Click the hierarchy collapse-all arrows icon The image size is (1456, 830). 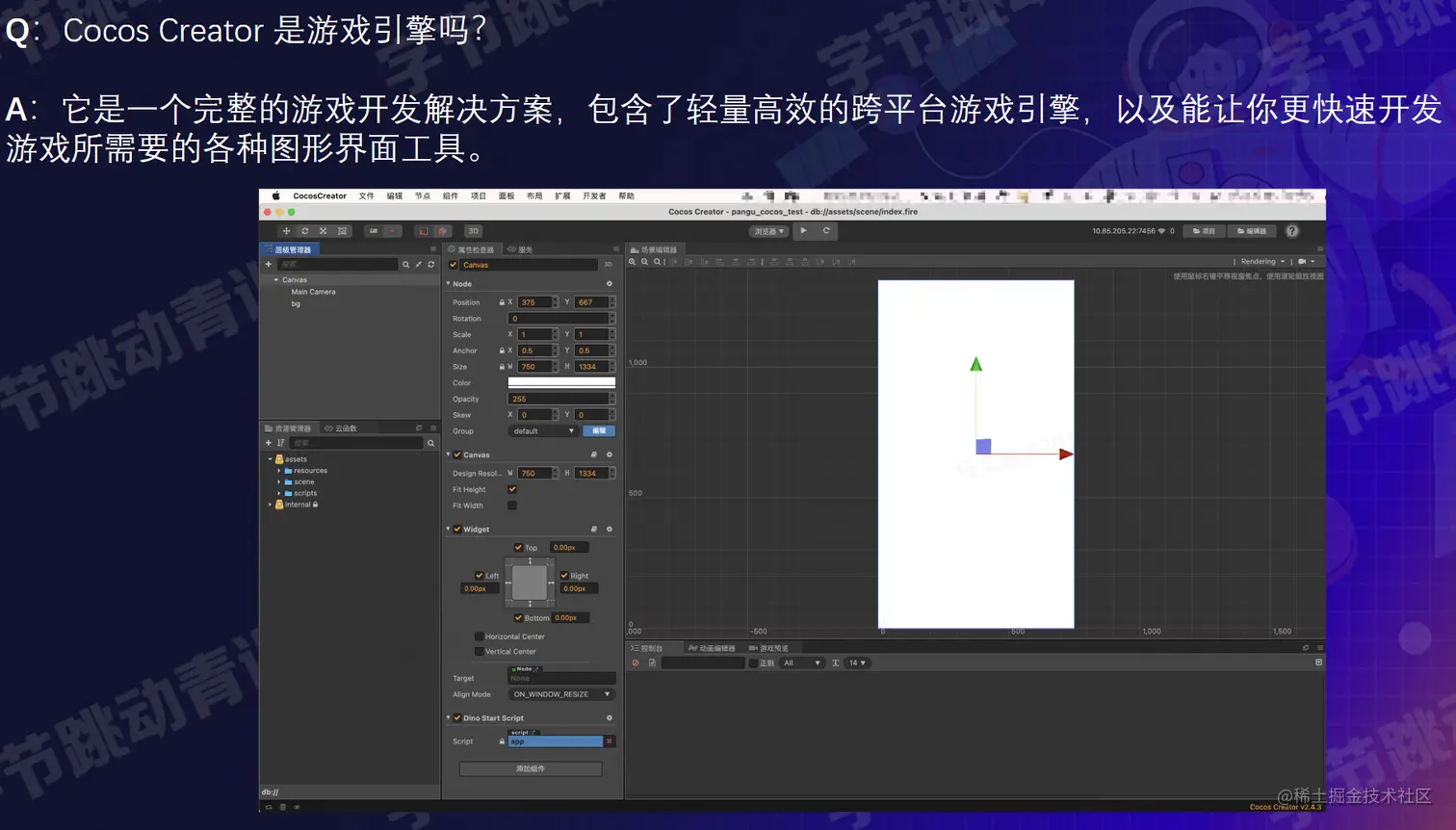(419, 264)
